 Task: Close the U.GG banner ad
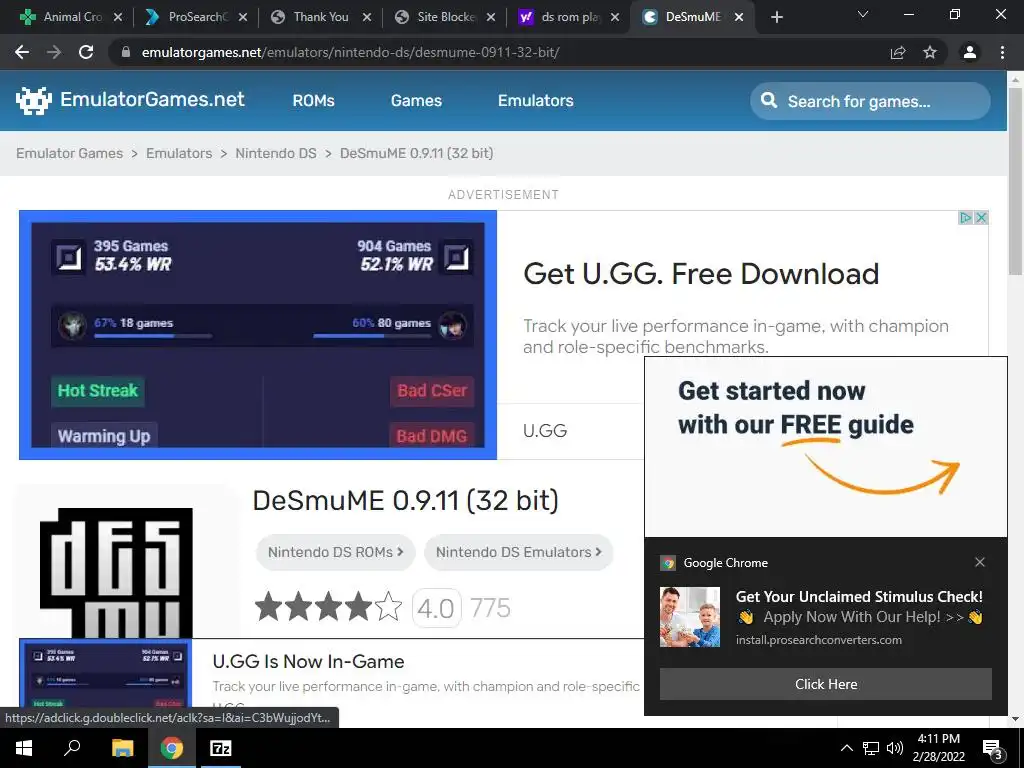point(981,217)
